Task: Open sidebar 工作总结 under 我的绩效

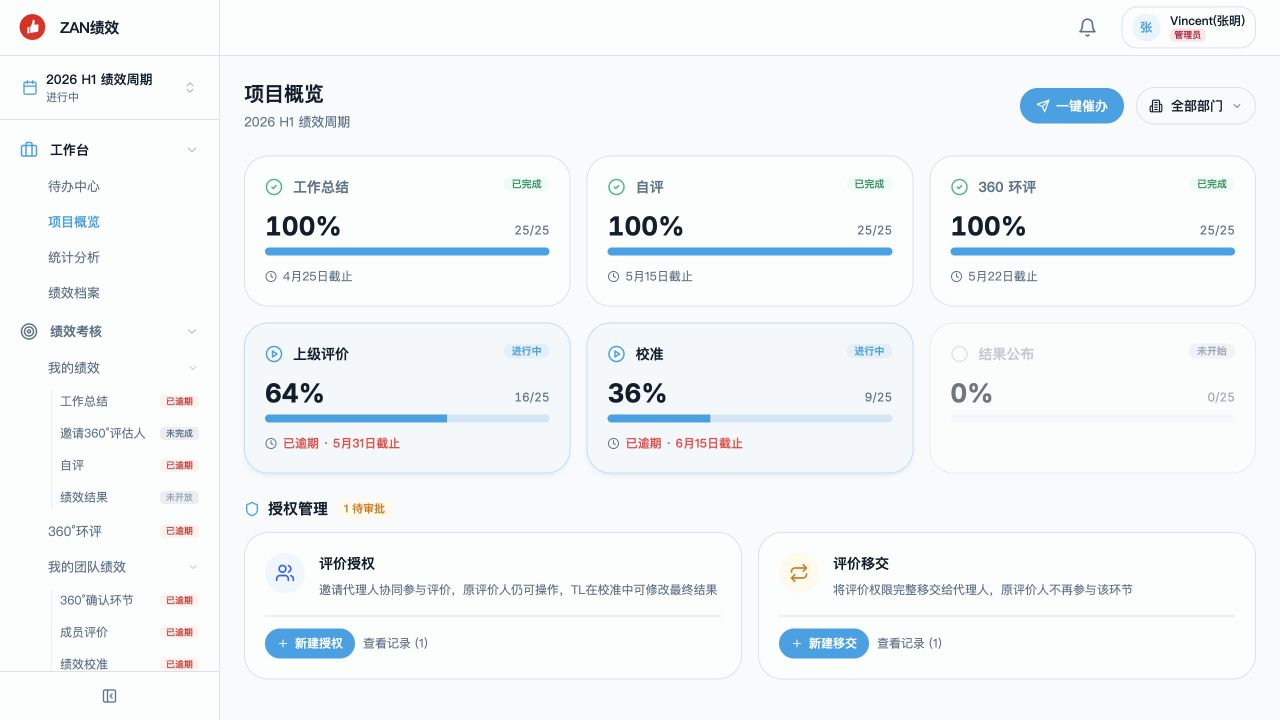Action: (x=84, y=401)
